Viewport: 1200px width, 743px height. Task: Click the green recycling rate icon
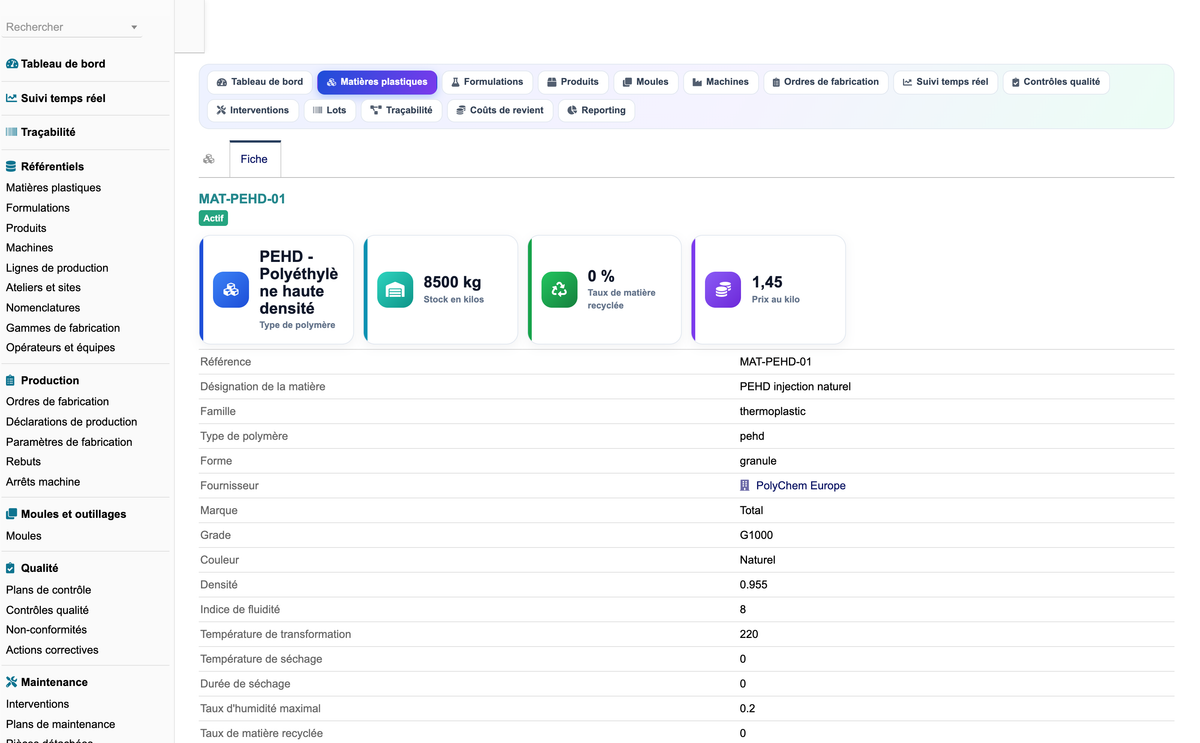559,290
